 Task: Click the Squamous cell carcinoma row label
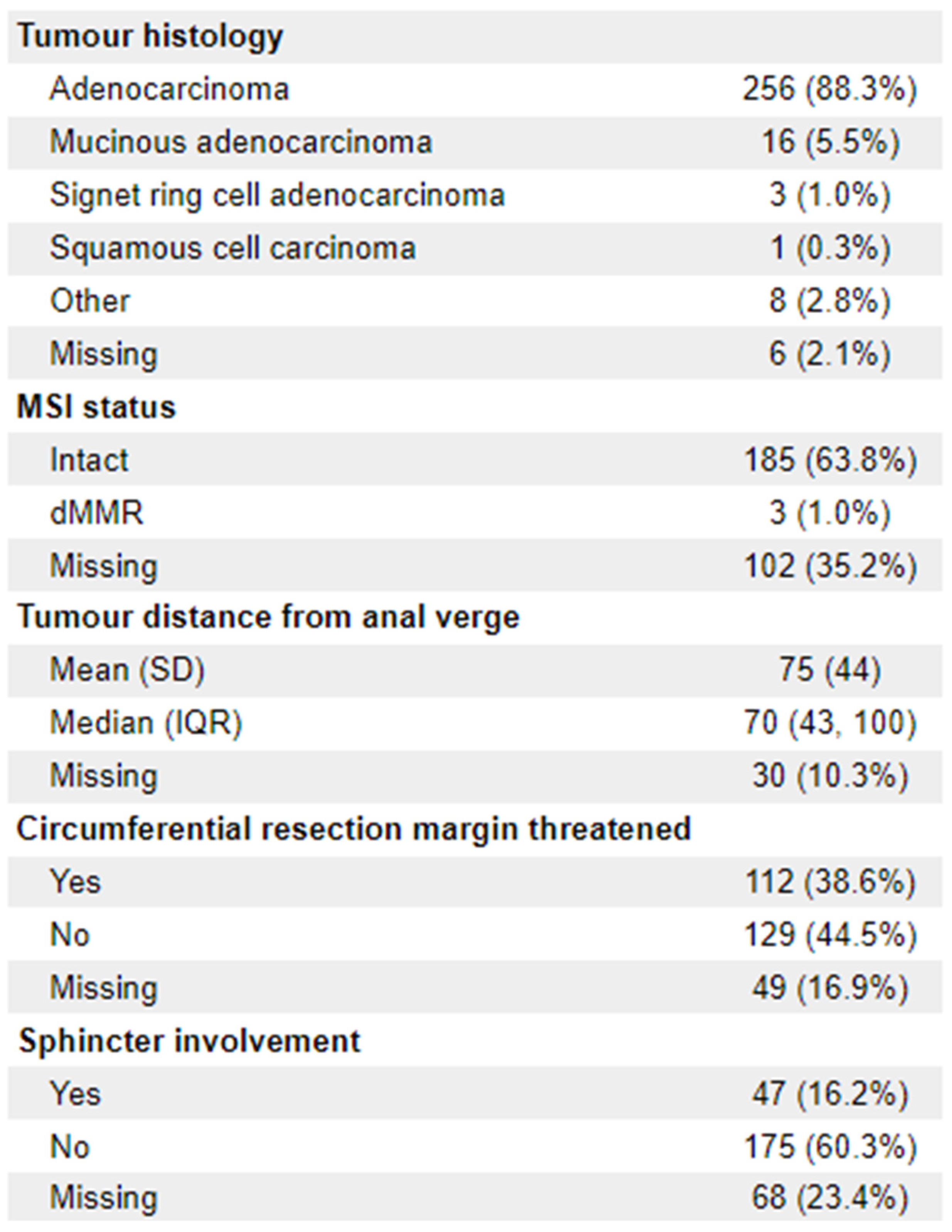coord(233,248)
